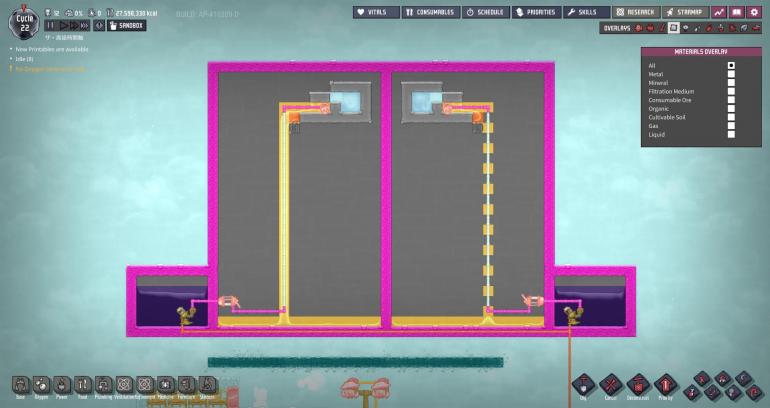The image size is (770, 408).
Task: Open the Starmap screen
Action: (686, 12)
